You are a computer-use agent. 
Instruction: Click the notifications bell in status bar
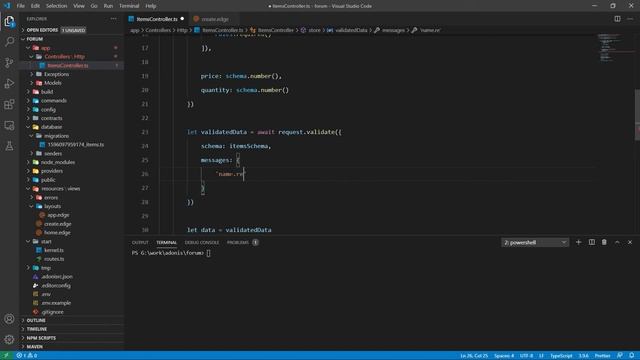point(632,356)
